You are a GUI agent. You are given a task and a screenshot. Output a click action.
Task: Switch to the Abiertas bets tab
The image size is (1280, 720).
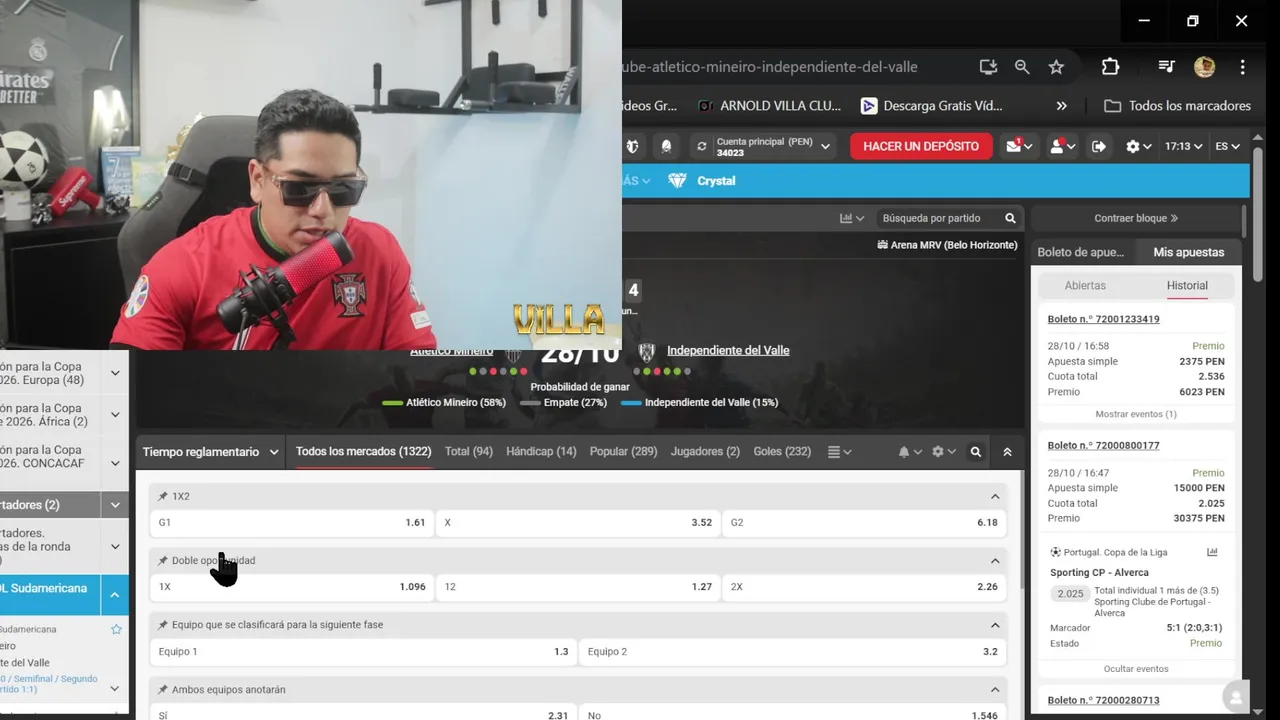pos(1085,286)
